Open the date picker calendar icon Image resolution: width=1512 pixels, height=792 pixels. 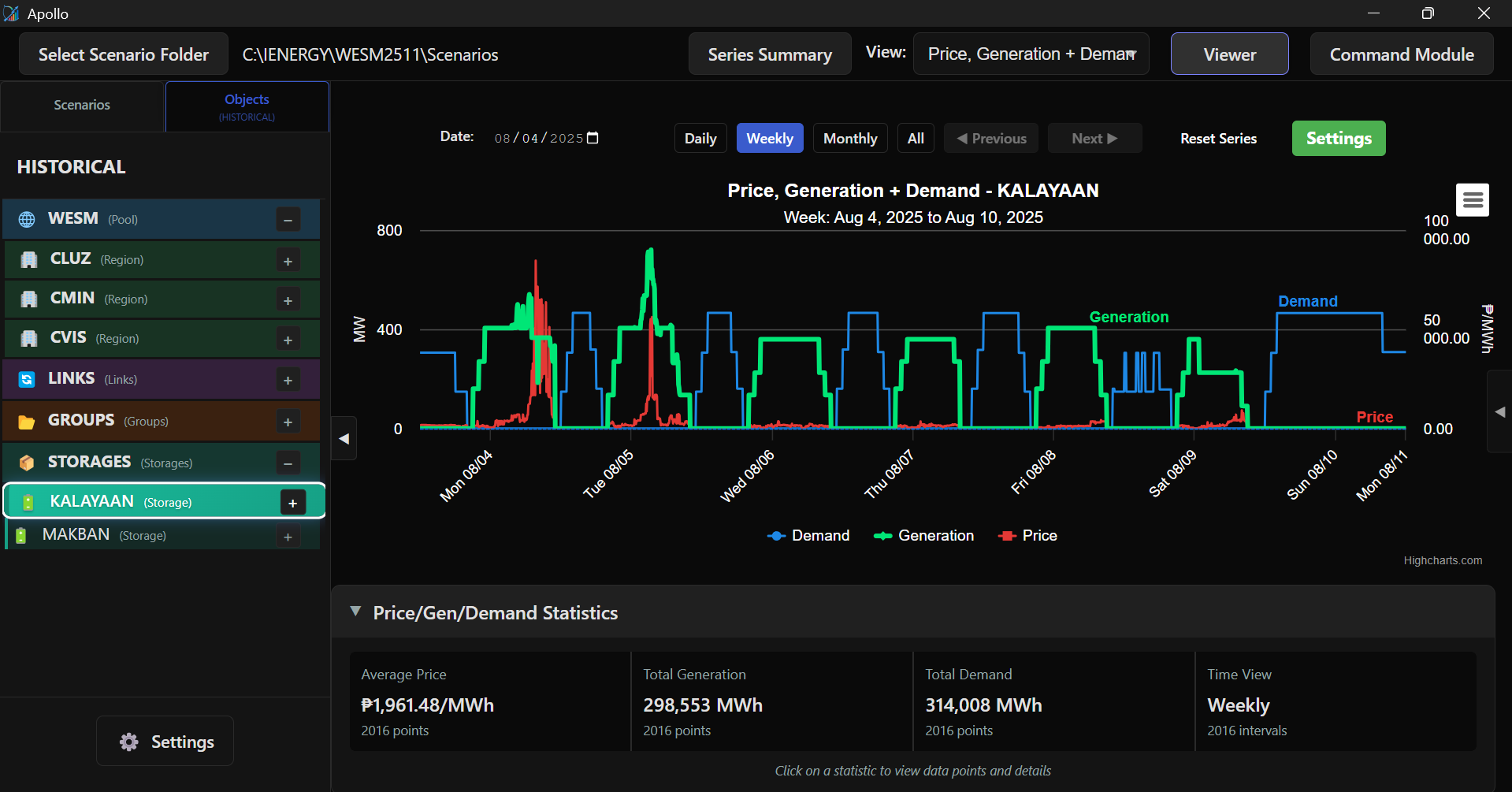click(x=593, y=138)
